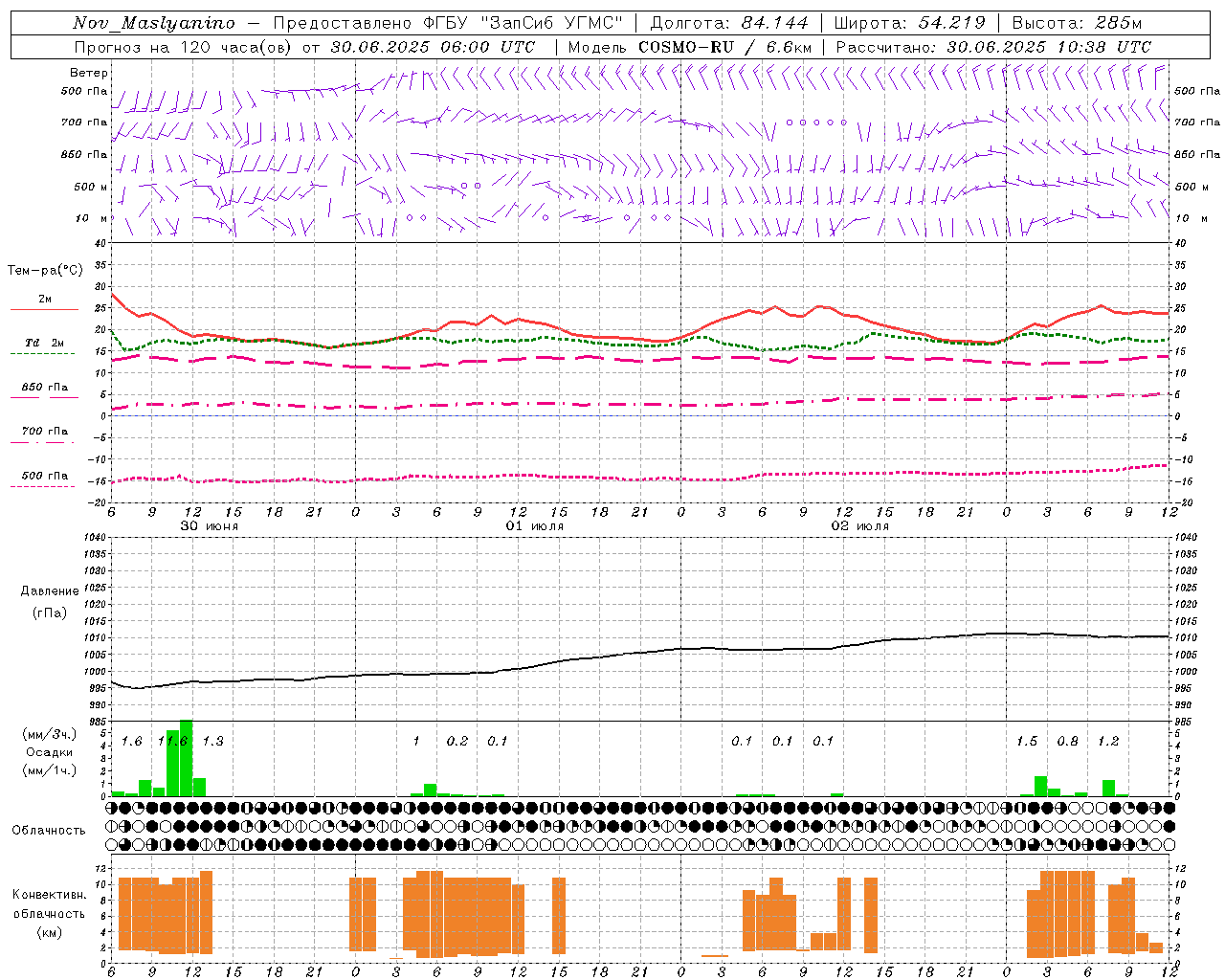Click the Ветер panel label

tap(89, 73)
